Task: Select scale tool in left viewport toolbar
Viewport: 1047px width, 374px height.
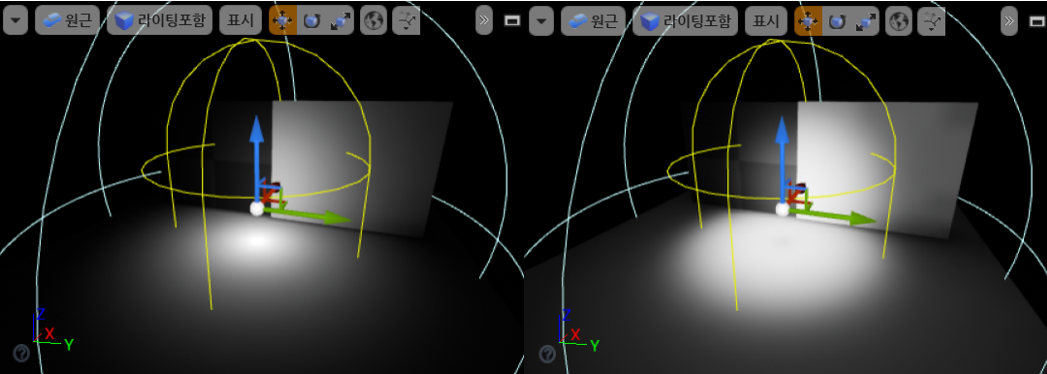Action: pyautogui.click(x=341, y=21)
